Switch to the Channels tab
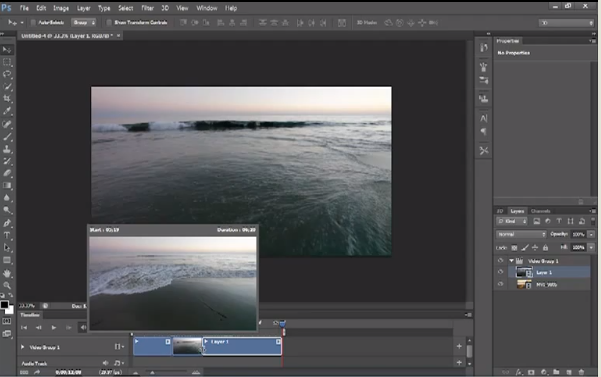The image size is (601, 377). pyautogui.click(x=540, y=211)
